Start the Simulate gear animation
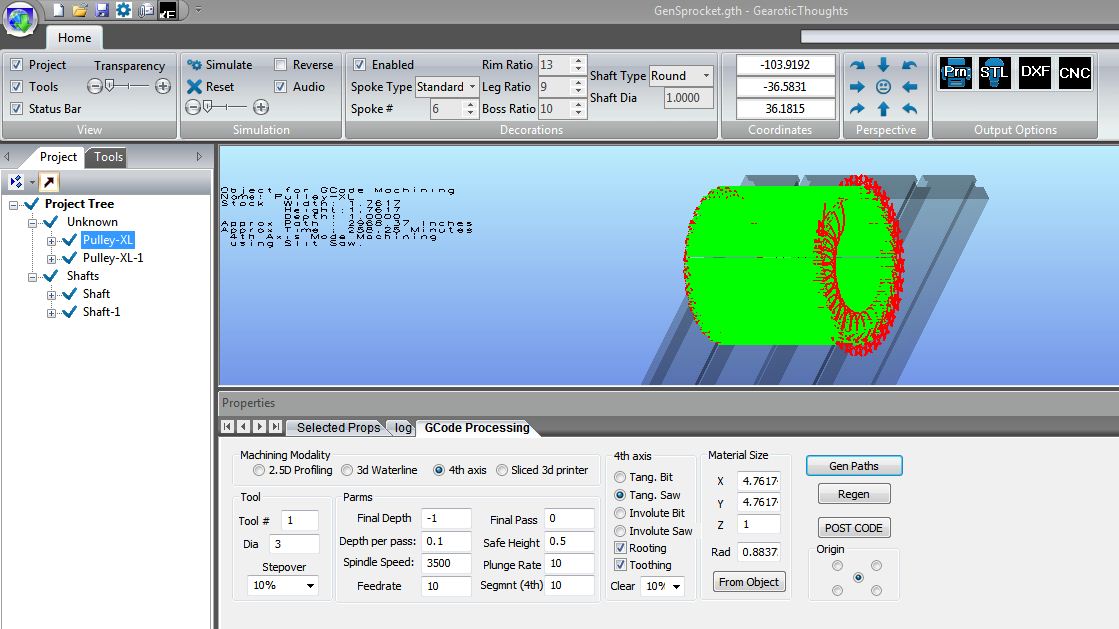Viewport: 1119px width, 629px height. (x=220, y=65)
